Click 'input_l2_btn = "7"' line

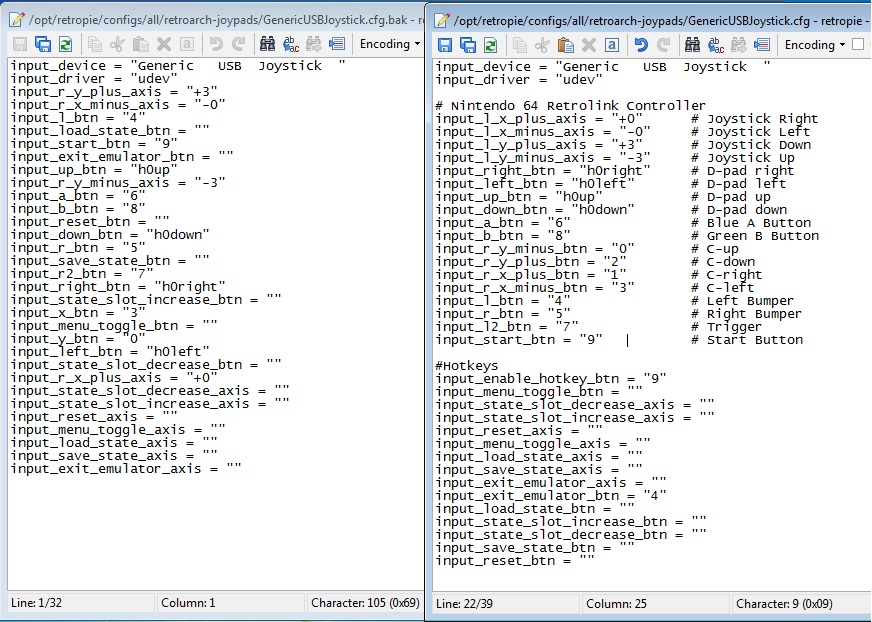pos(507,326)
